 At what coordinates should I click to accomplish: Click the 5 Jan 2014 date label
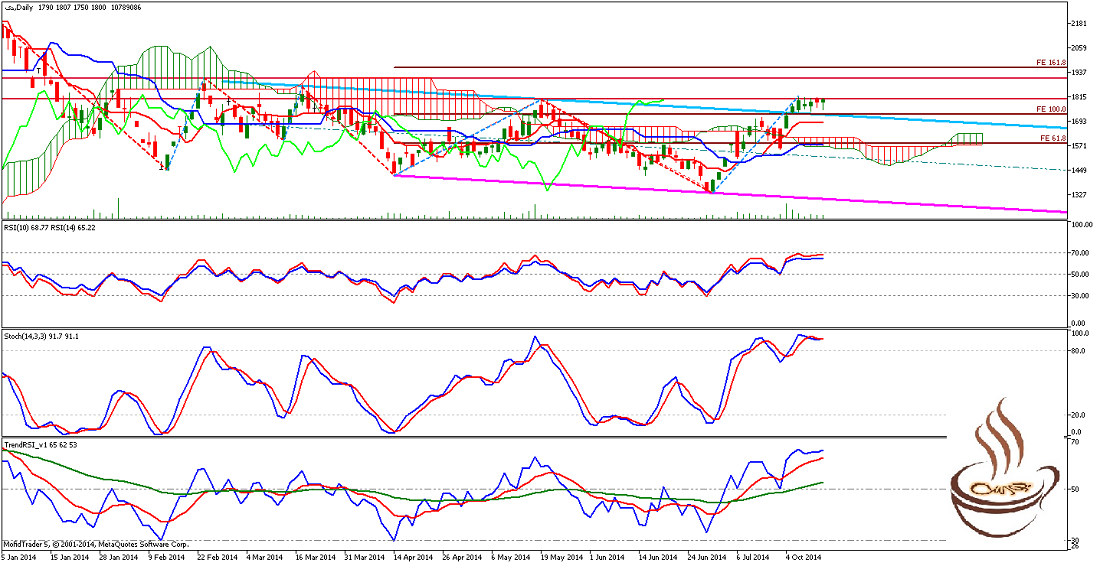tap(20, 555)
